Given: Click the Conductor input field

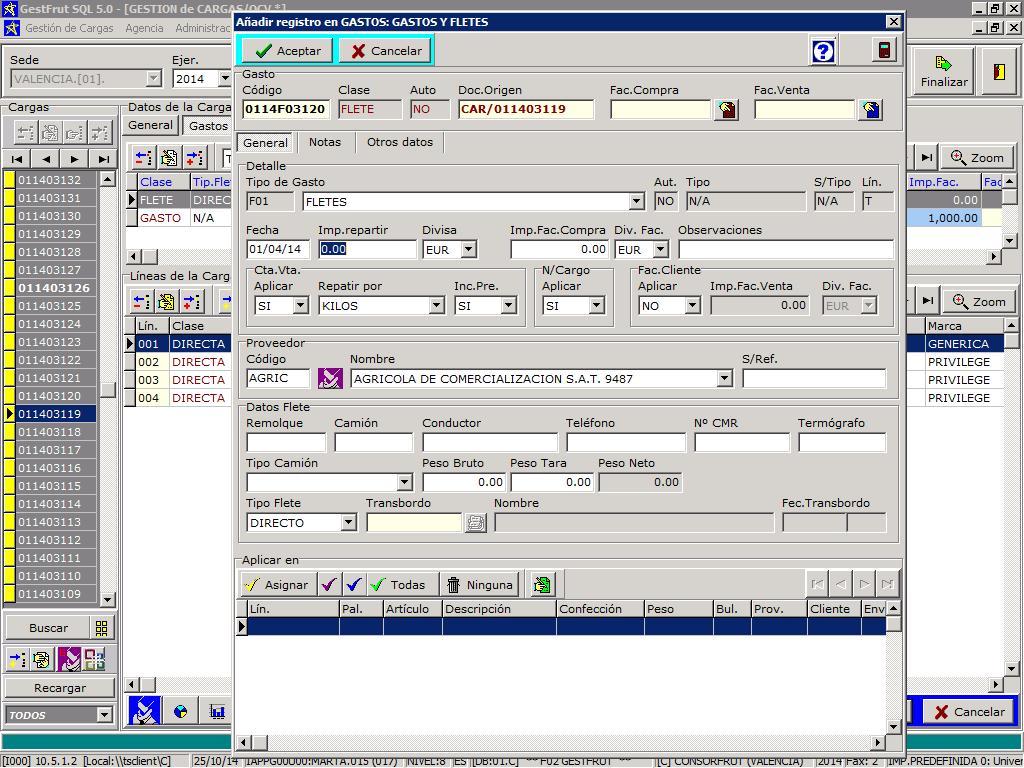Looking at the screenshot, I should [x=490, y=442].
